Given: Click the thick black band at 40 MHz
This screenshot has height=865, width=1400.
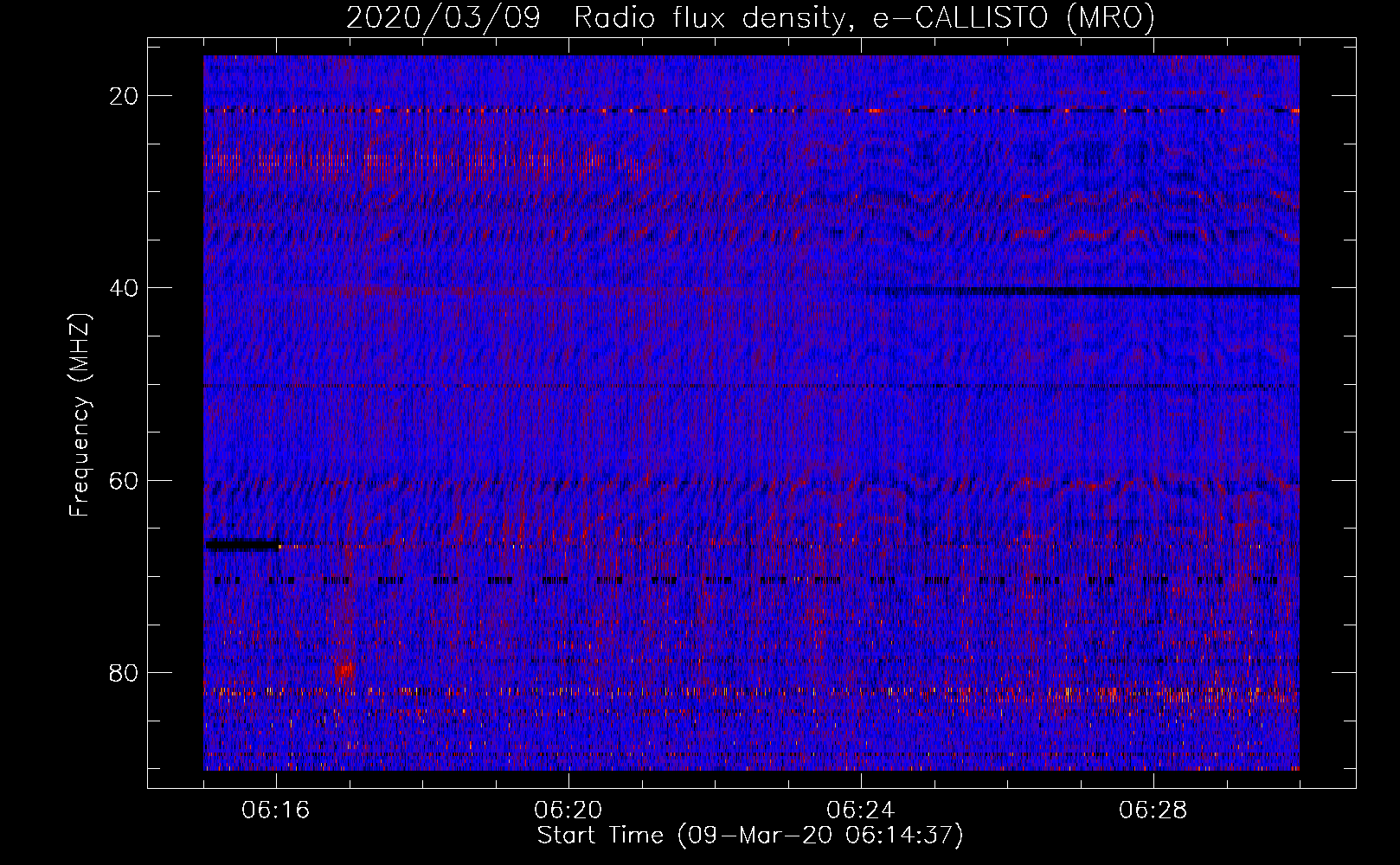Looking at the screenshot, I should [x=1092, y=292].
